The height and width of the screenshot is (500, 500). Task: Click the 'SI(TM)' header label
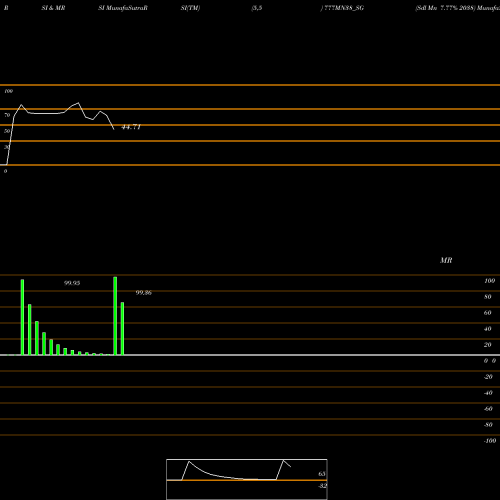click(190, 8)
